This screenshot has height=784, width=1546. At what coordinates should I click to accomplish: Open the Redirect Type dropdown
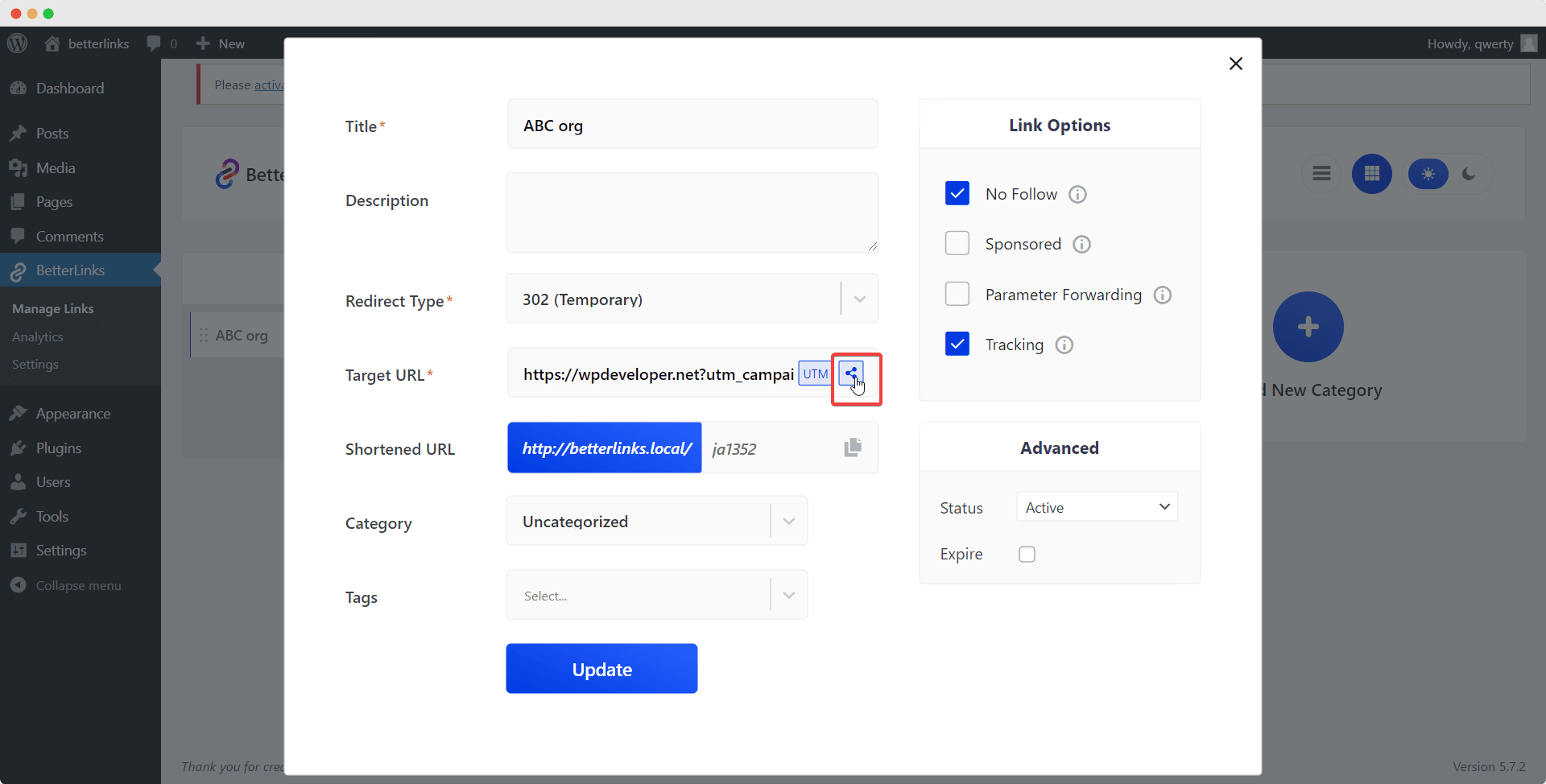[x=858, y=298]
